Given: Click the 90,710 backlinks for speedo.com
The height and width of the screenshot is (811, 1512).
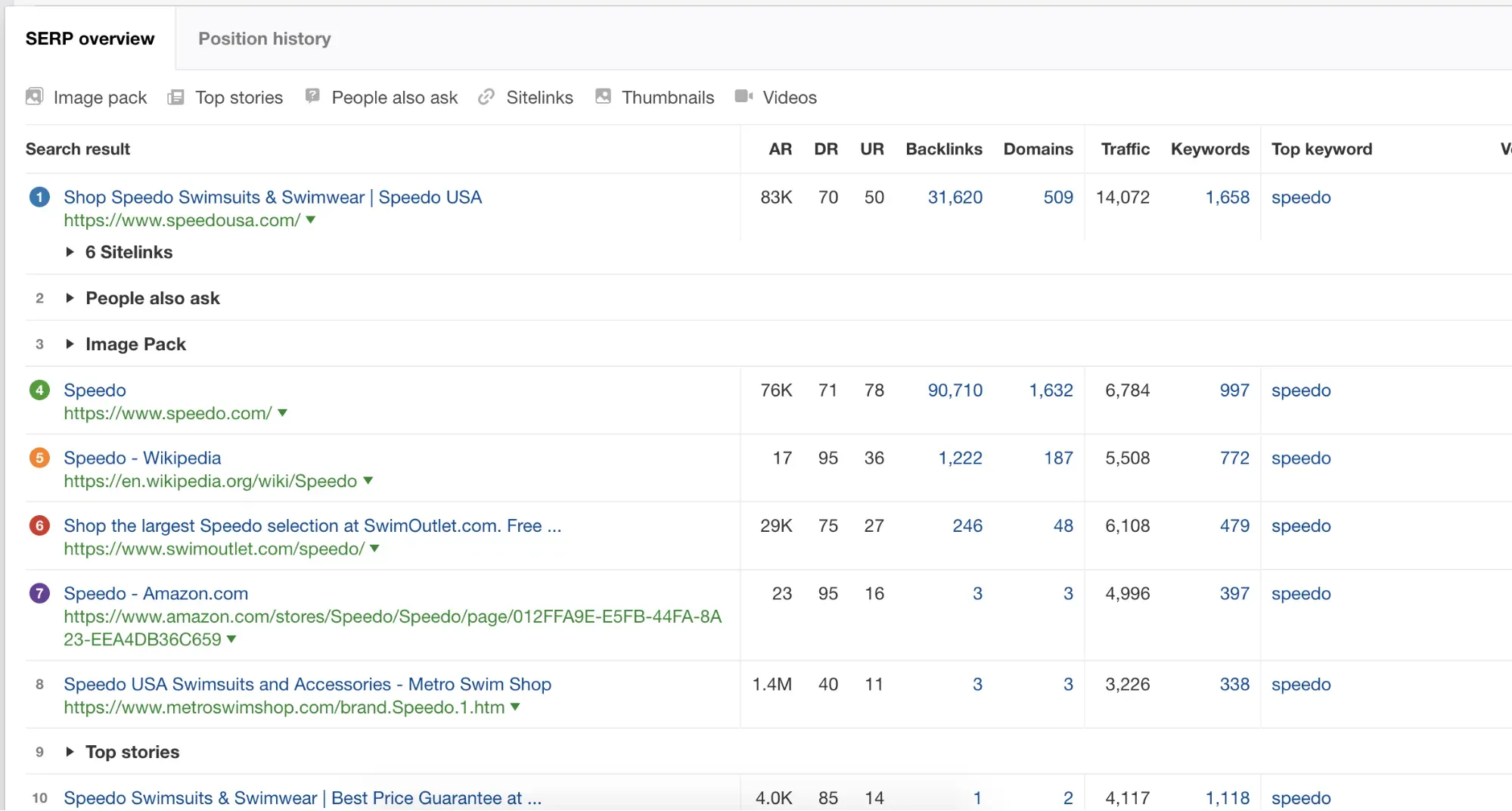Looking at the screenshot, I should coord(955,390).
